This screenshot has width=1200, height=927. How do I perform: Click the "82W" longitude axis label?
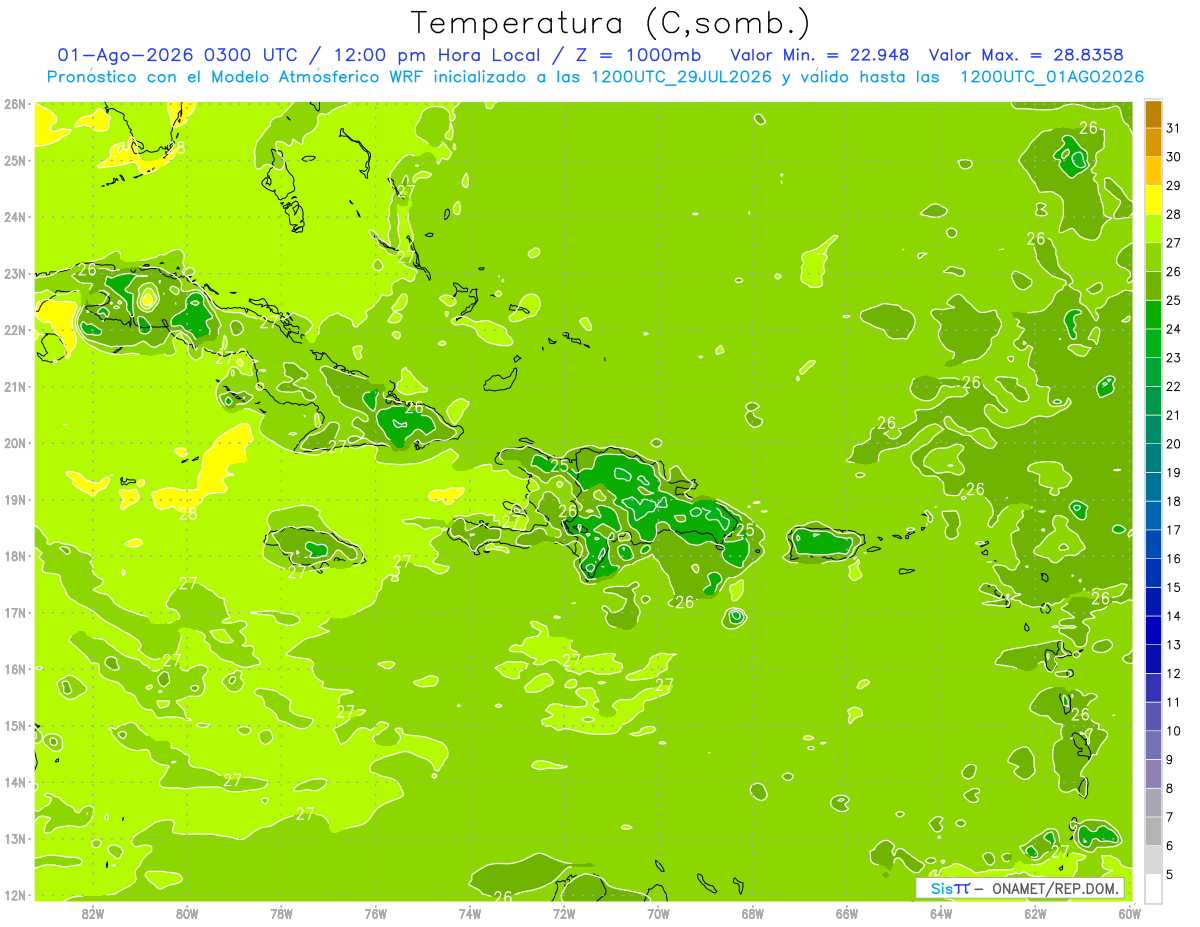click(x=93, y=913)
